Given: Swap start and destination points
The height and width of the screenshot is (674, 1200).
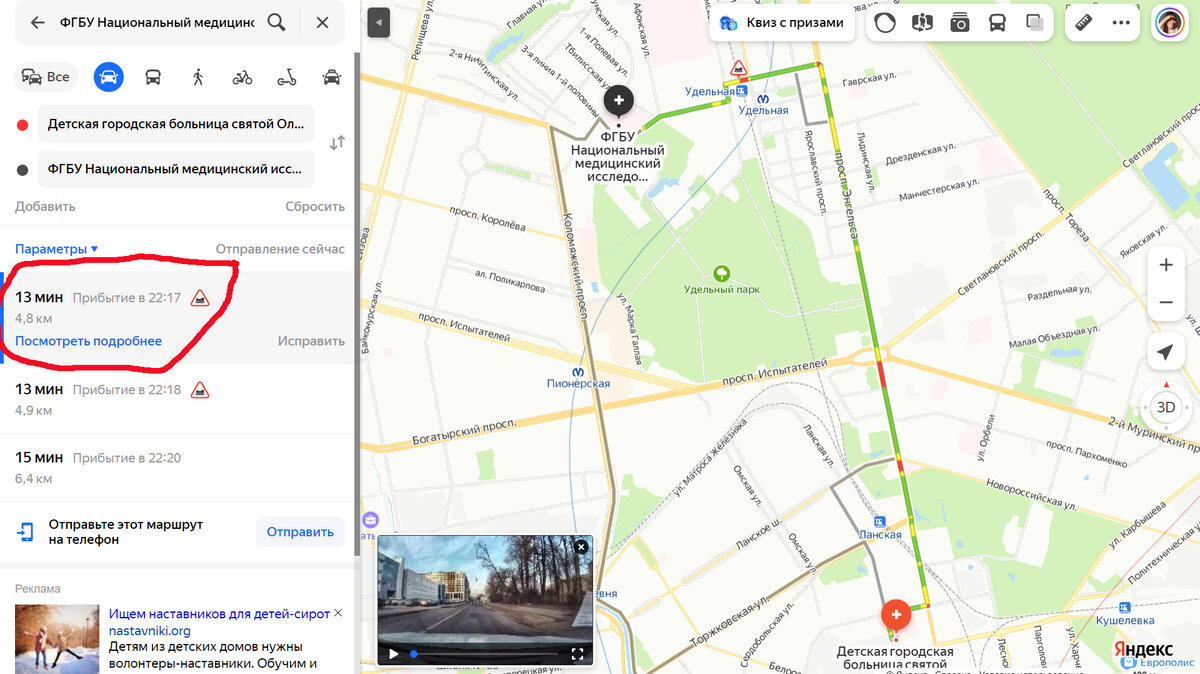Looking at the screenshot, I should pyautogui.click(x=337, y=143).
